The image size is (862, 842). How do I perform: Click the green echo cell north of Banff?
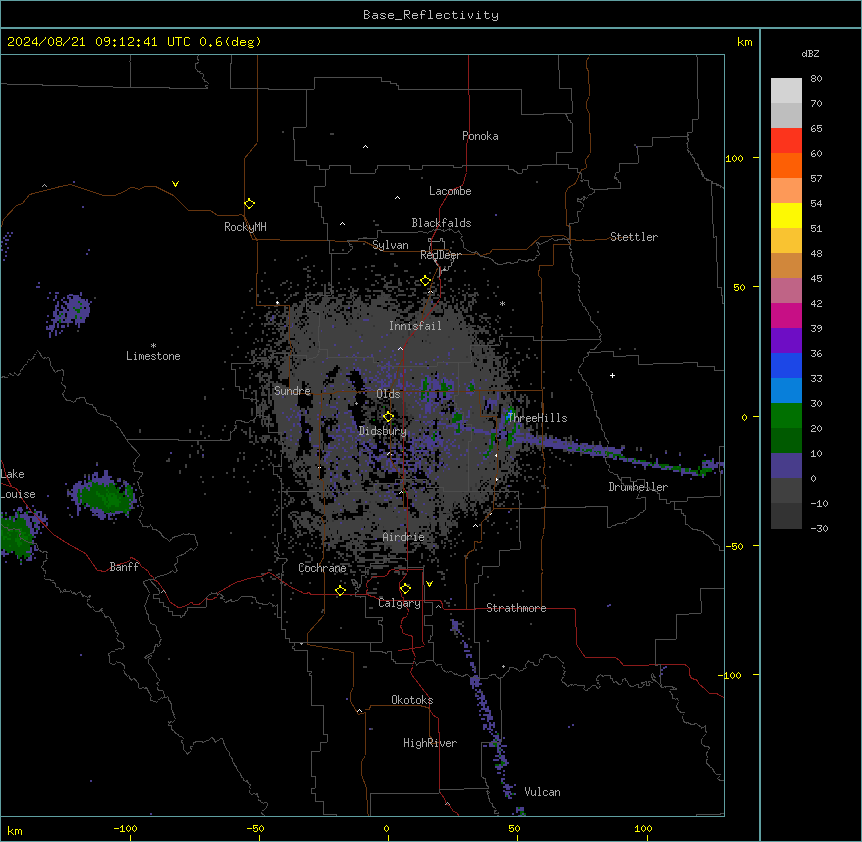pos(103,496)
